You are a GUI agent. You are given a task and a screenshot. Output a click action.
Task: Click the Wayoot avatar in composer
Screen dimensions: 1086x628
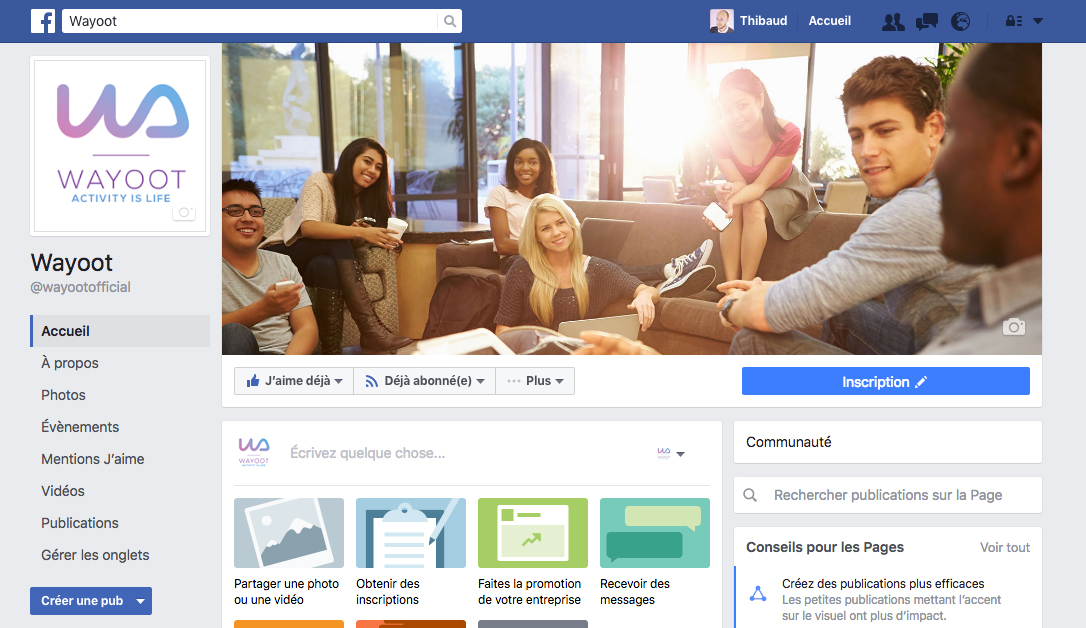click(x=253, y=452)
